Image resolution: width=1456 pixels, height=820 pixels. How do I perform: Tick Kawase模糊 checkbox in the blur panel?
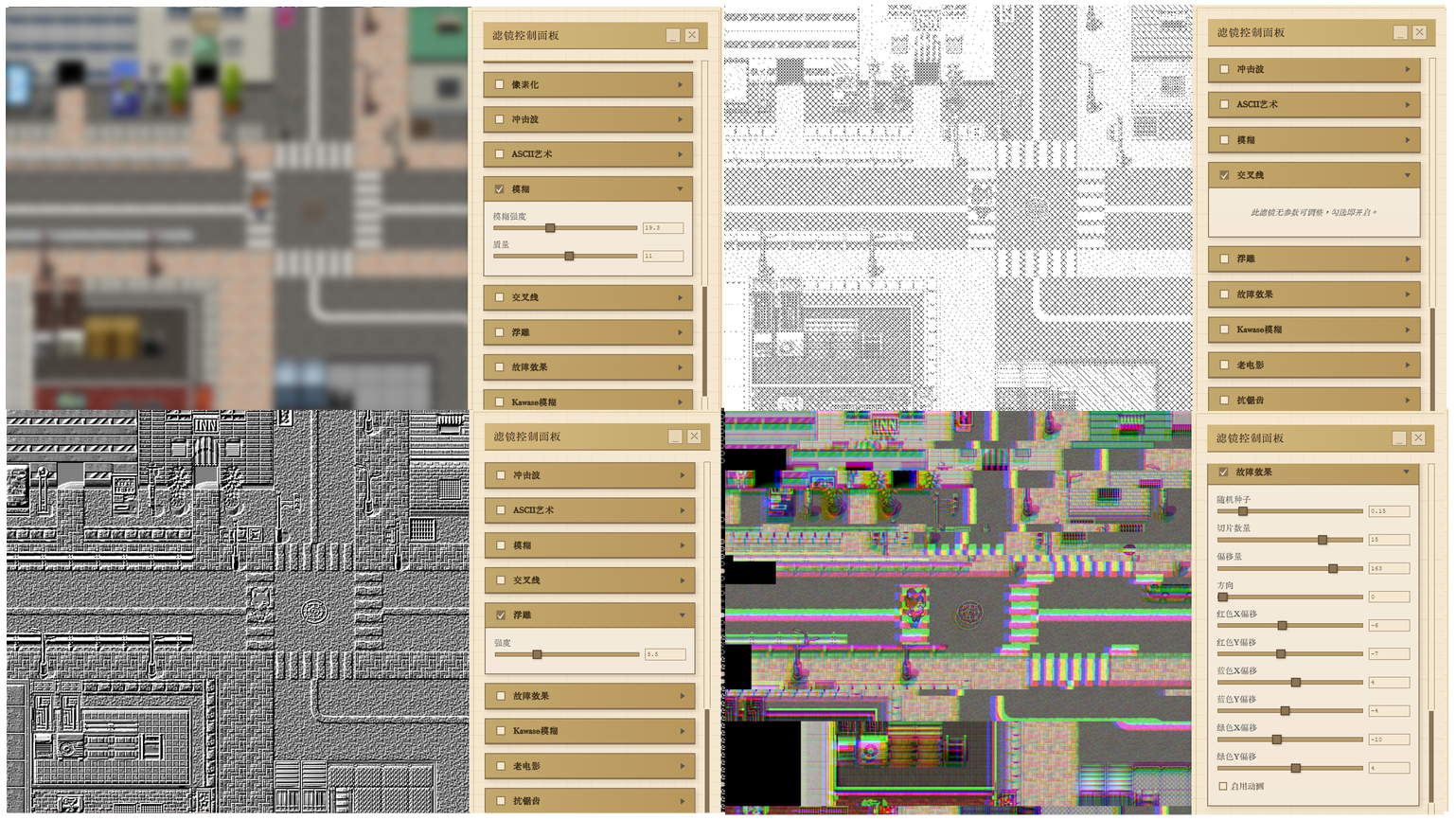[500, 402]
